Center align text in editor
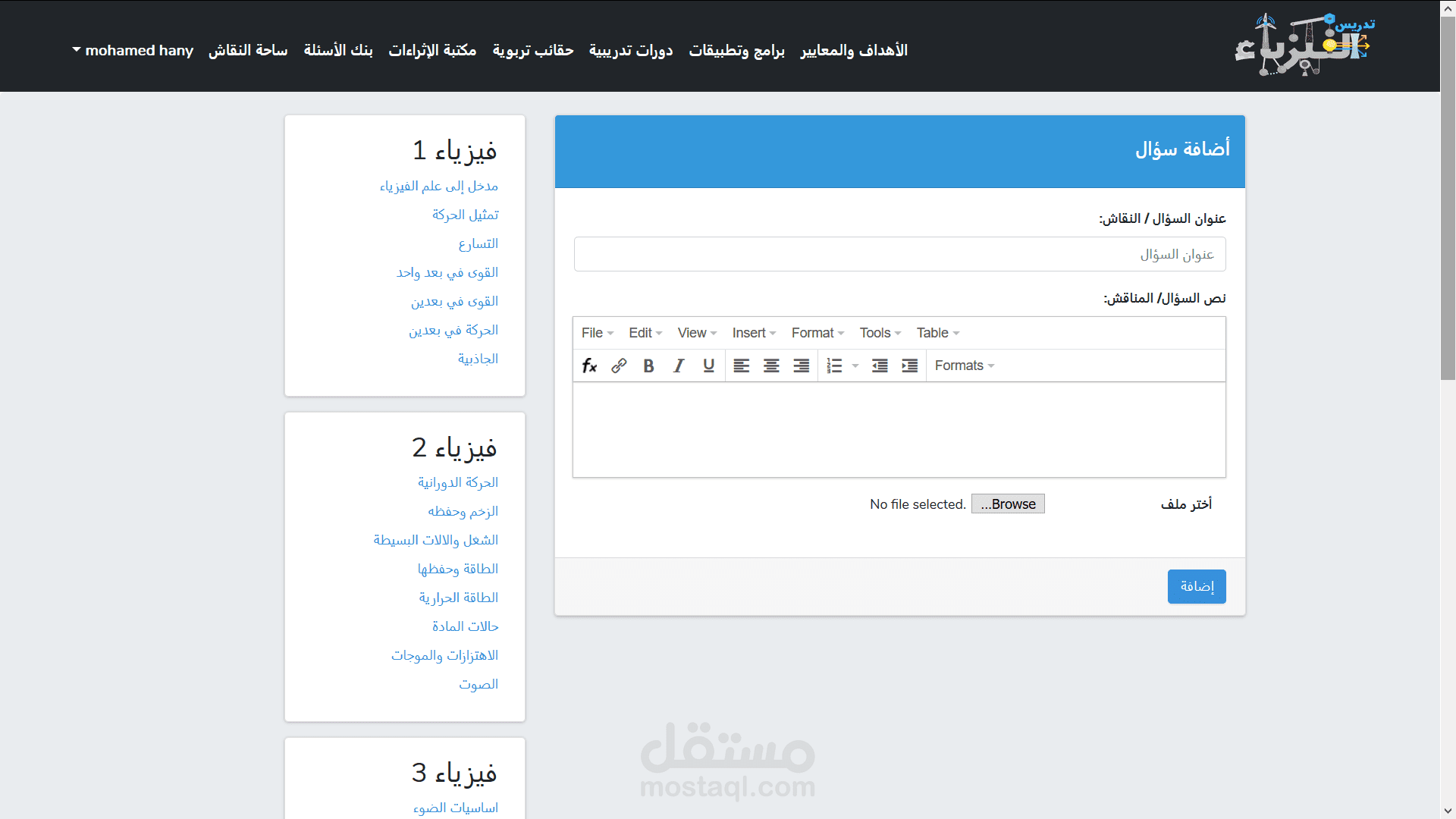 [x=771, y=366]
